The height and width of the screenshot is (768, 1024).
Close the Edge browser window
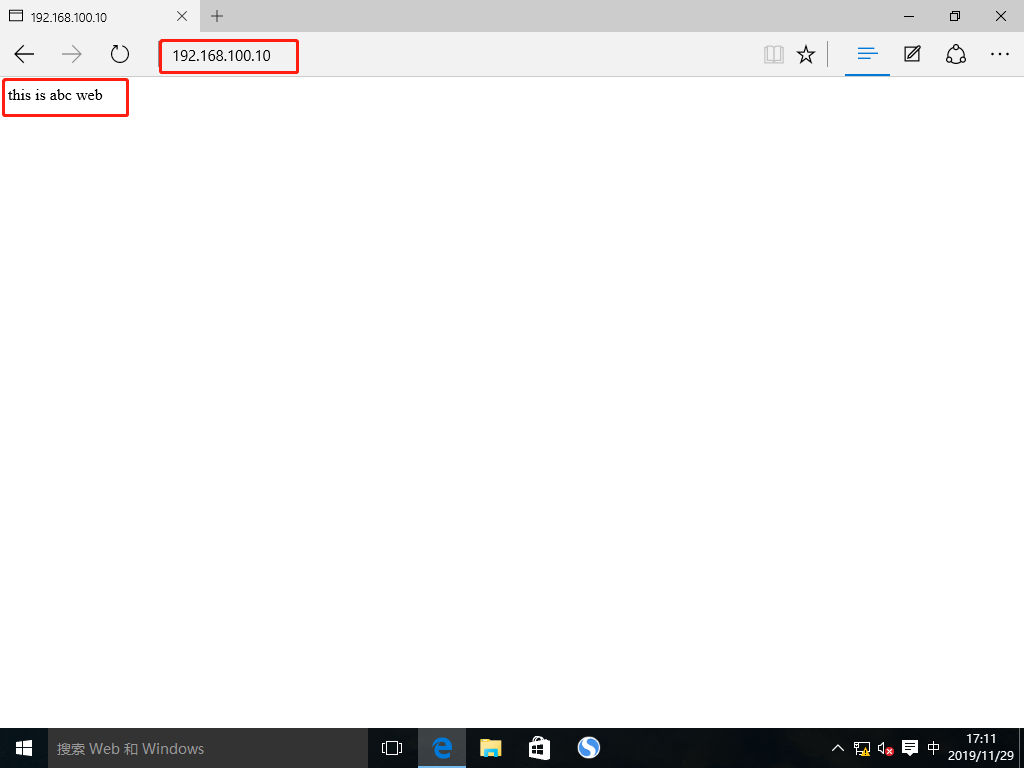click(1000, 16)
